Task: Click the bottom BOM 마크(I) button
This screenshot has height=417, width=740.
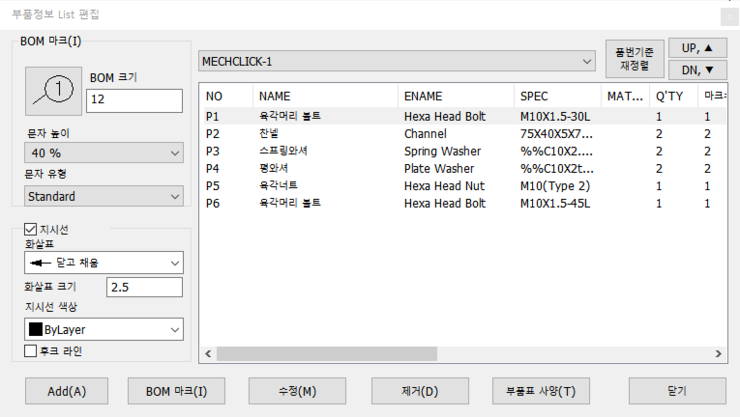Action: 177,391
